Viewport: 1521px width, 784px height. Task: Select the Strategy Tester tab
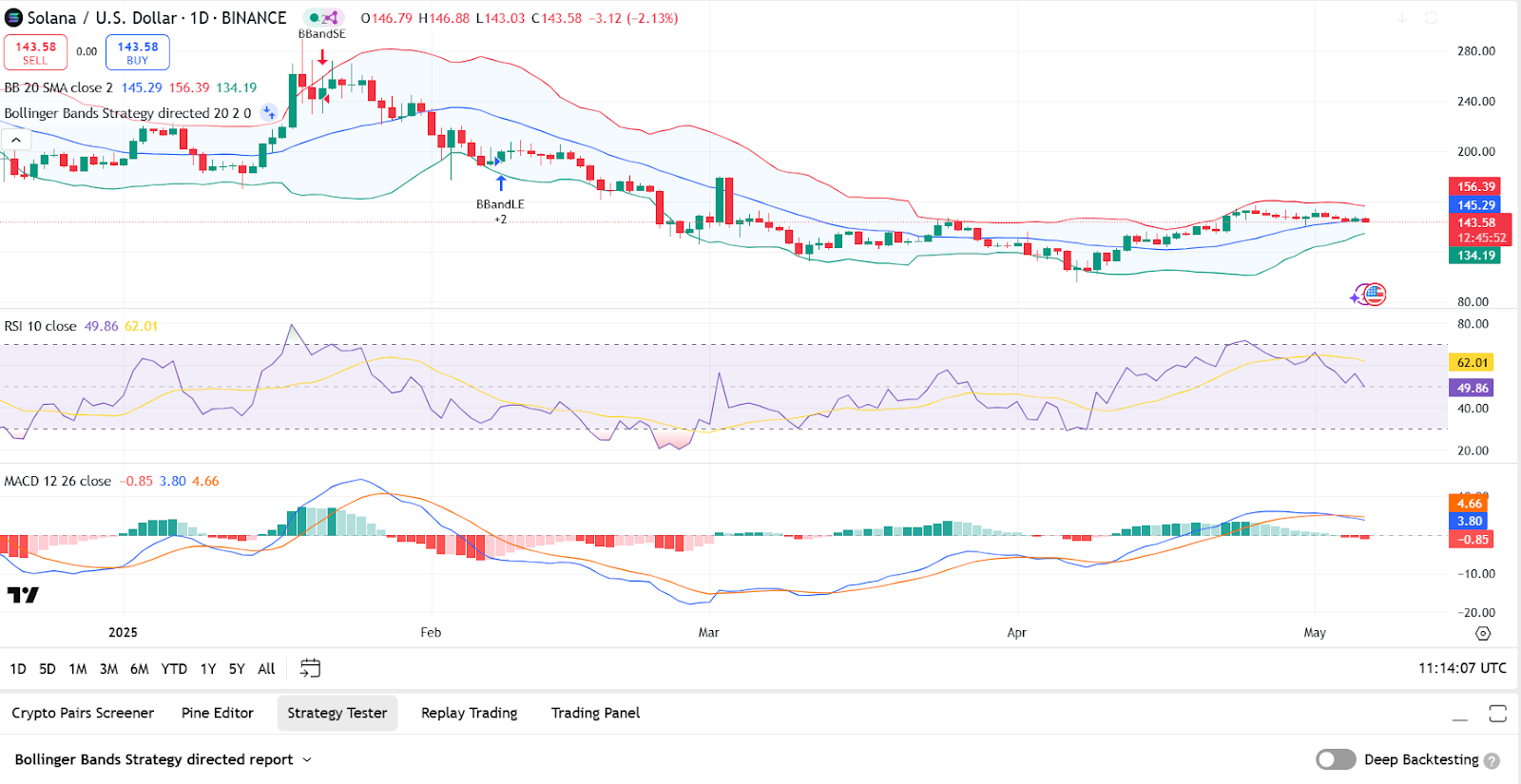pos(337,713)
